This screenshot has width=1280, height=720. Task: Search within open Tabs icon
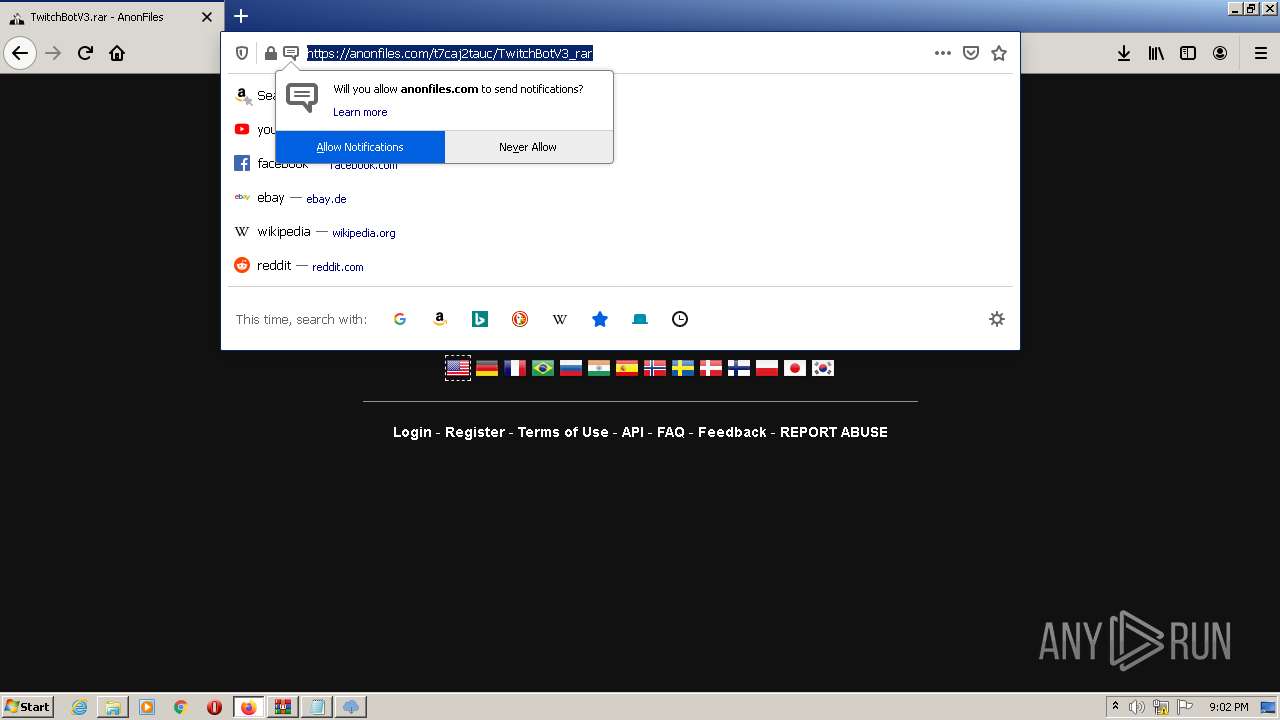(640, 319)
